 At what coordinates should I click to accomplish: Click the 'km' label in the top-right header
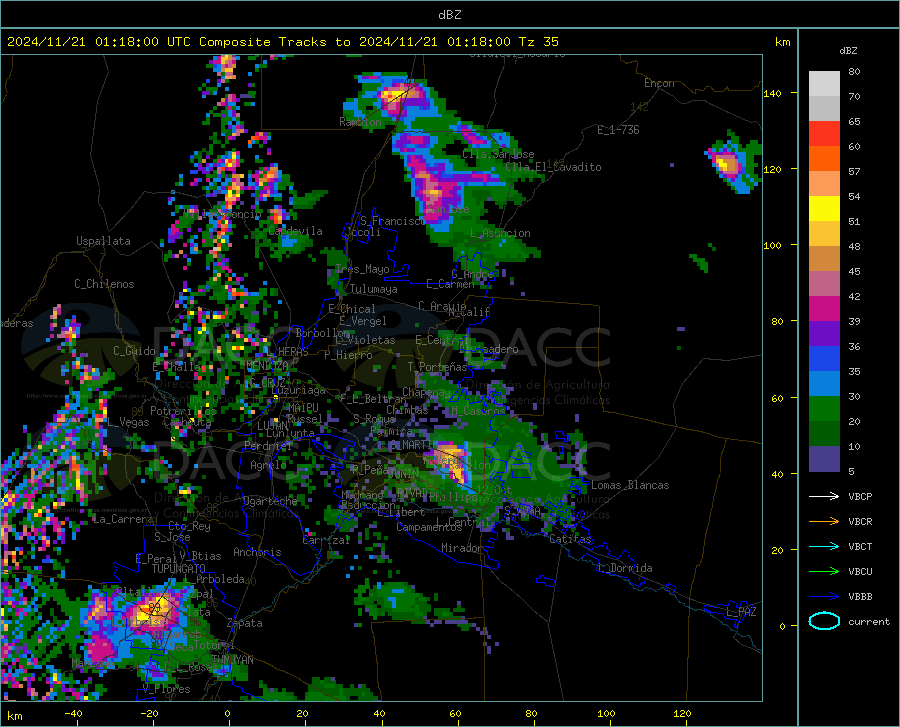pyautogui.click(x=782, y=42)
